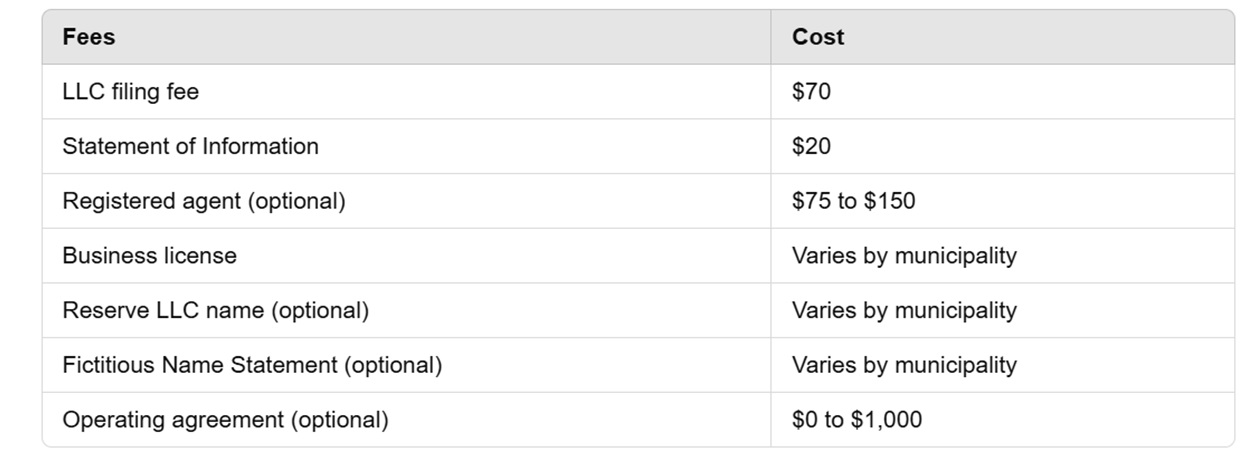
Task: Click the $20 cost value
Action: [x=811, y=146]
